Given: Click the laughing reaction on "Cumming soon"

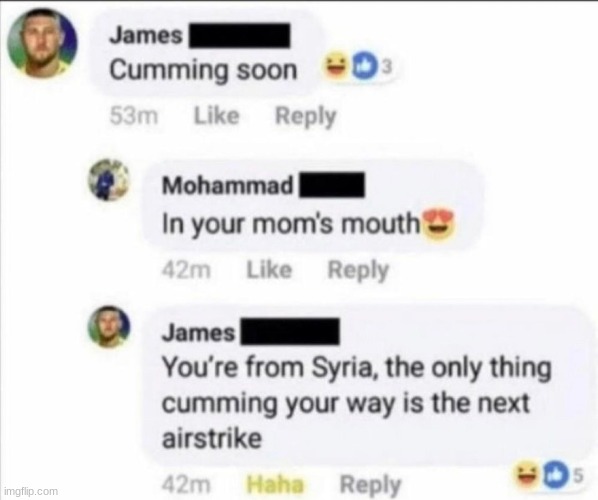Looking at the screenshot, I should pos(333,67).
